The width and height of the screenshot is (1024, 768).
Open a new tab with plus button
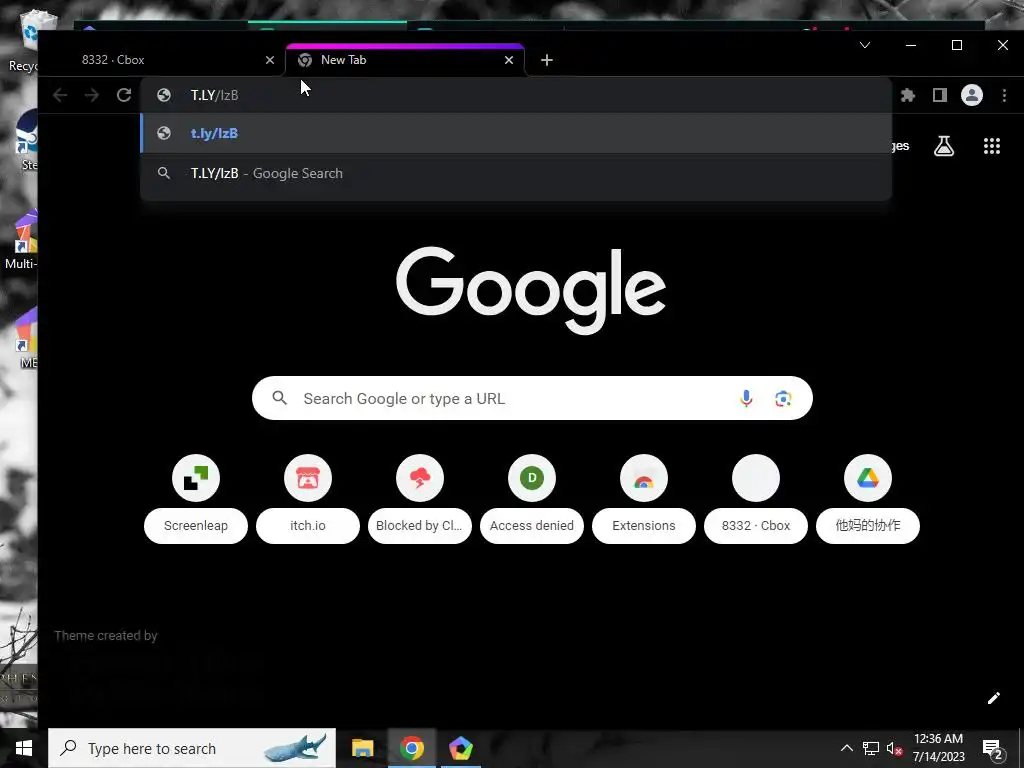pos(547,60)
